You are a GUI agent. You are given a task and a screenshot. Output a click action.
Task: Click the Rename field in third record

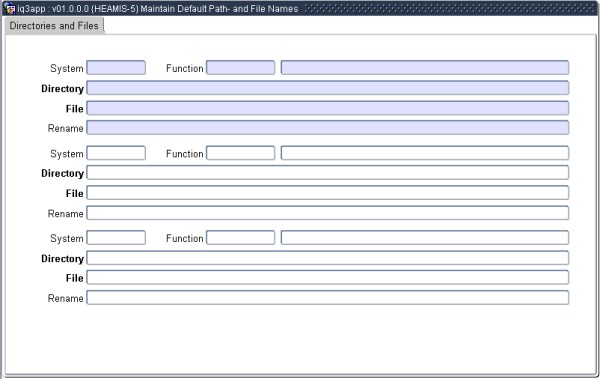328,298
